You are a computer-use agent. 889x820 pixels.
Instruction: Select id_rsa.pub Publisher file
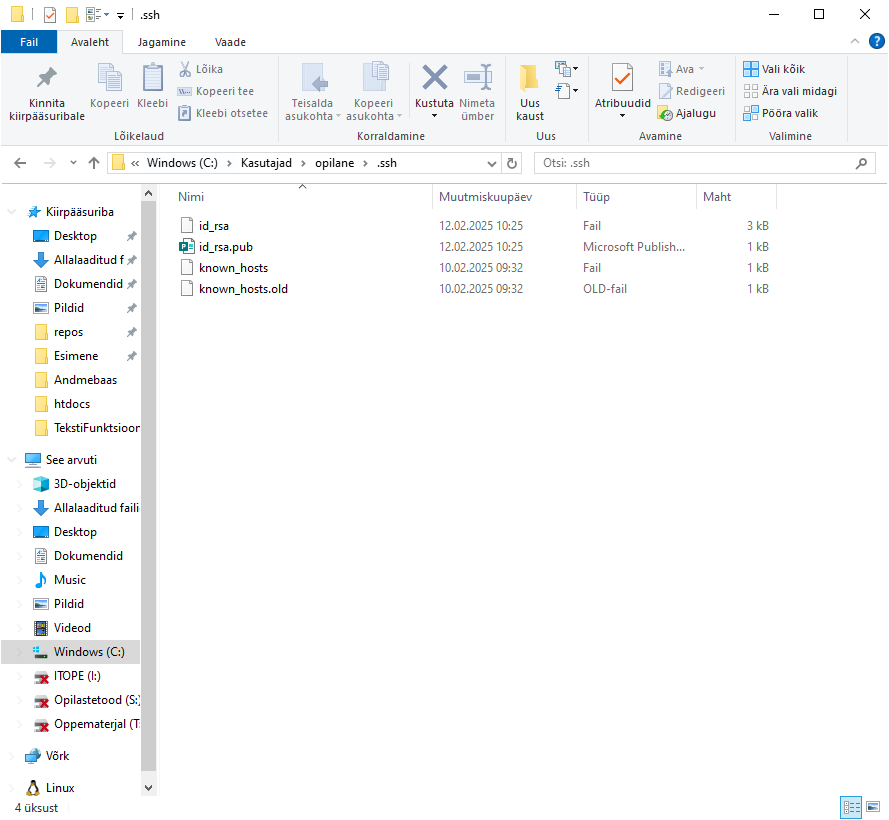point(226,247)
